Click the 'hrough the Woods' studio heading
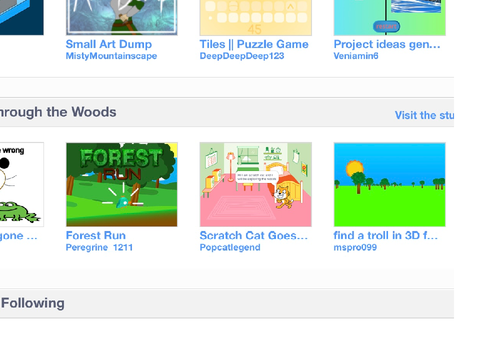The width and height of the screenshot is (480, 360). (58, 112)
